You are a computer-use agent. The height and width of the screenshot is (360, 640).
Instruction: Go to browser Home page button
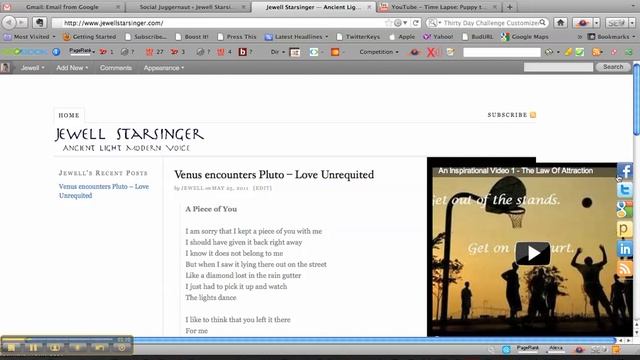click(x=560, y=23)
